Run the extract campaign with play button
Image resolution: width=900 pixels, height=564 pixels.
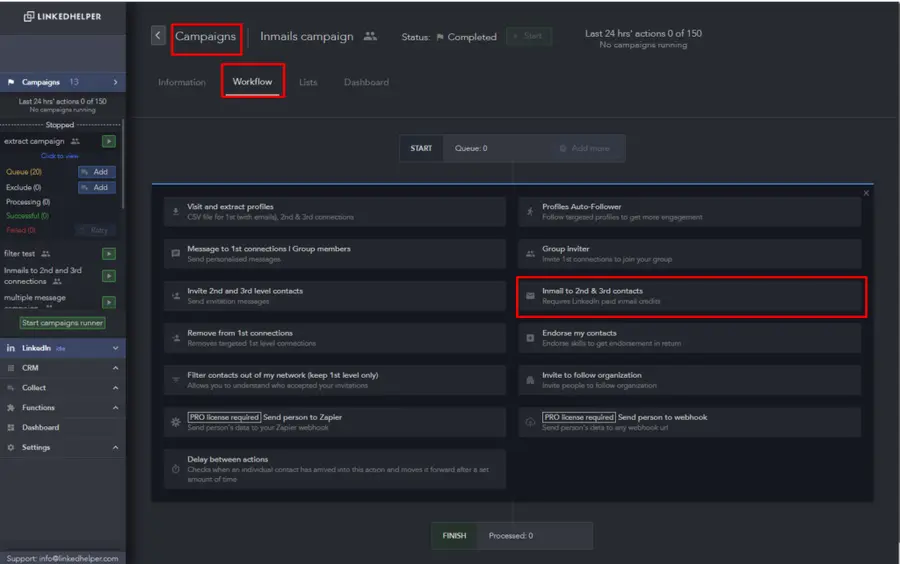coord(108,141)
